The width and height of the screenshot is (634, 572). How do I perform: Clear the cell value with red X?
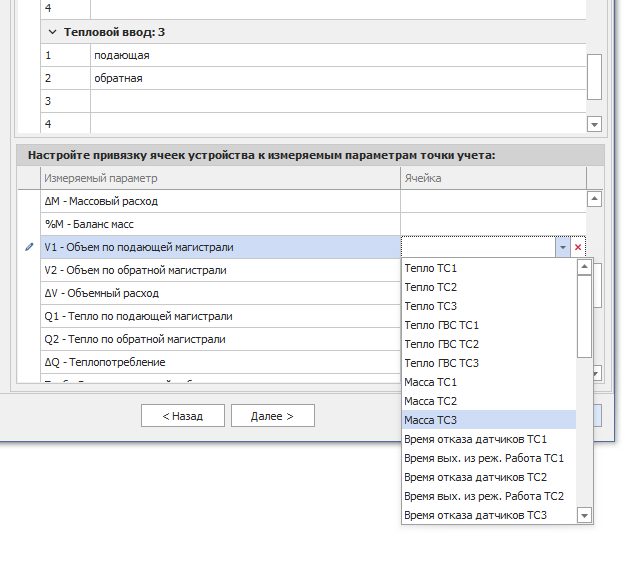578,247
